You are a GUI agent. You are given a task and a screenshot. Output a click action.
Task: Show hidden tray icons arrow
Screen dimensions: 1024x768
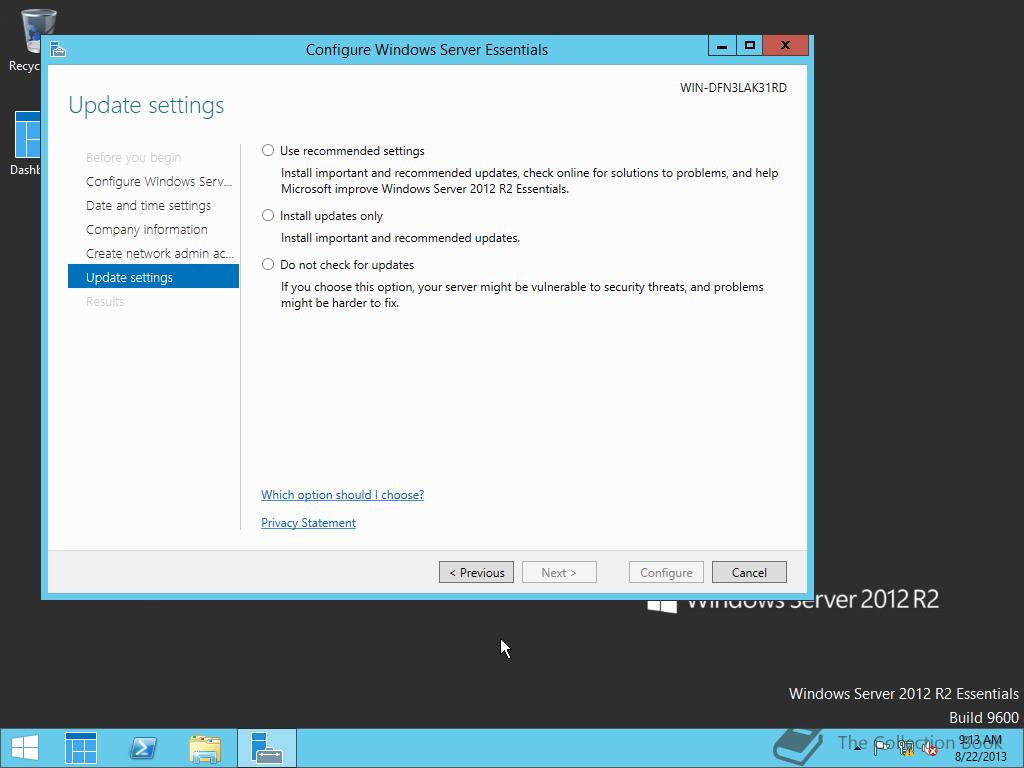[x=857, y=748]
